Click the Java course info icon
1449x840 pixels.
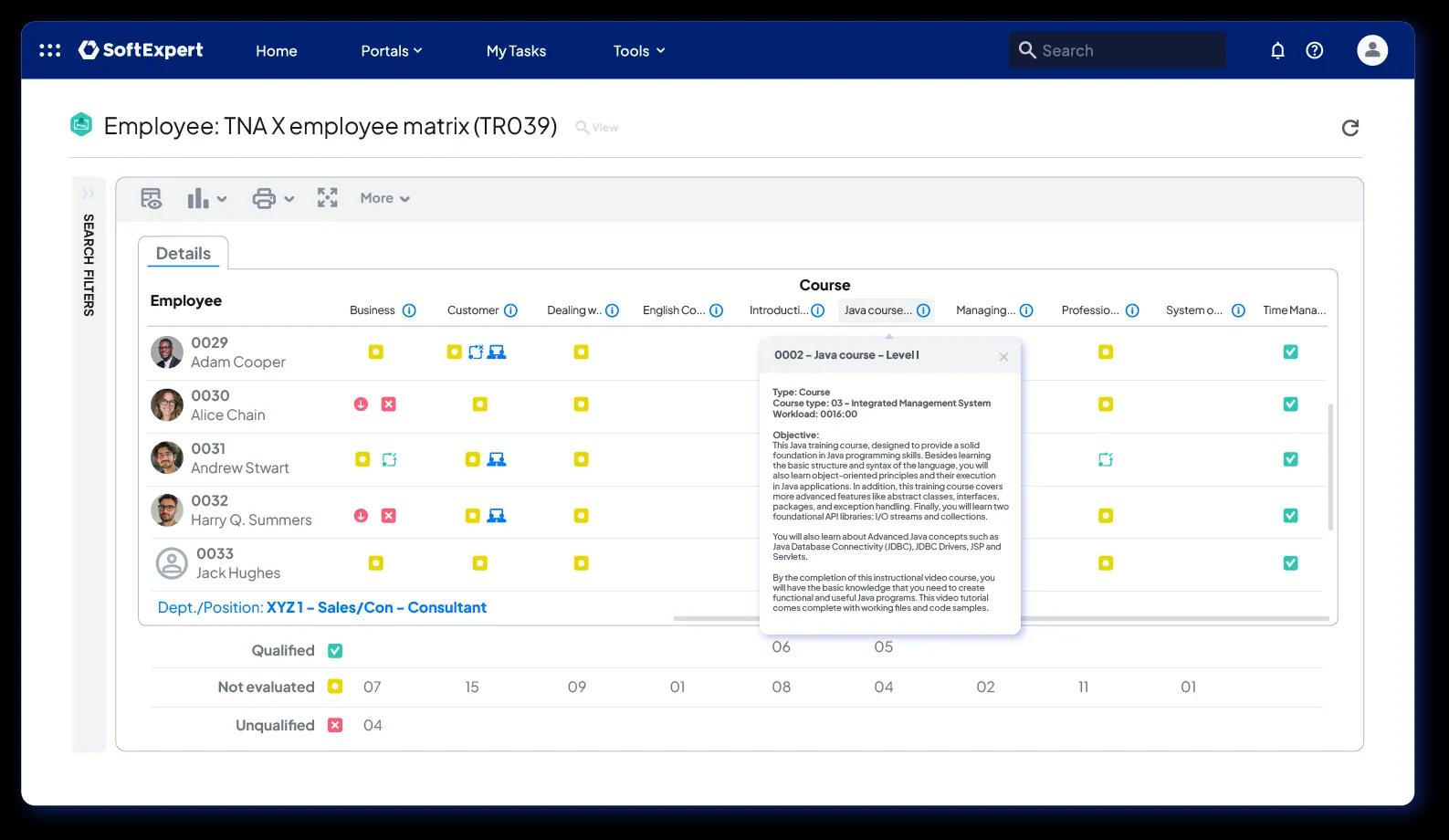[923, 310]
